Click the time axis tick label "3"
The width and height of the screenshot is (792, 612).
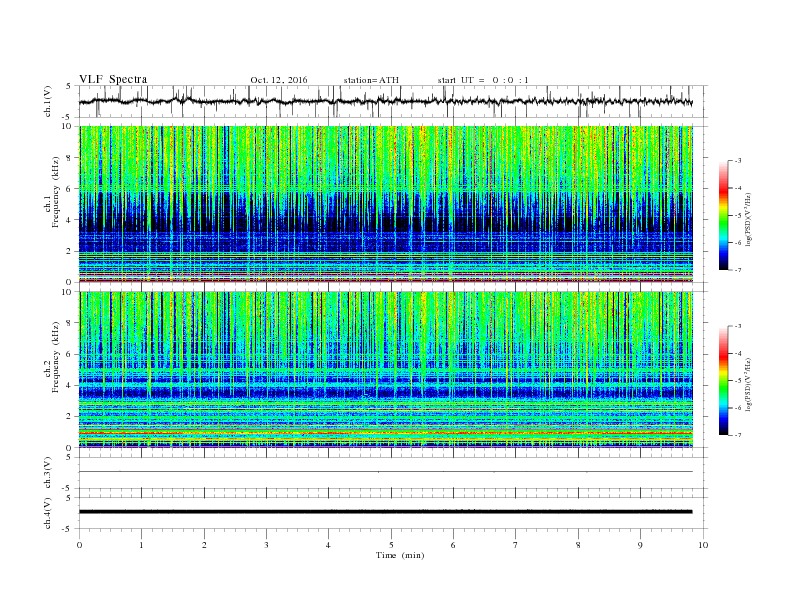[266, 545]
